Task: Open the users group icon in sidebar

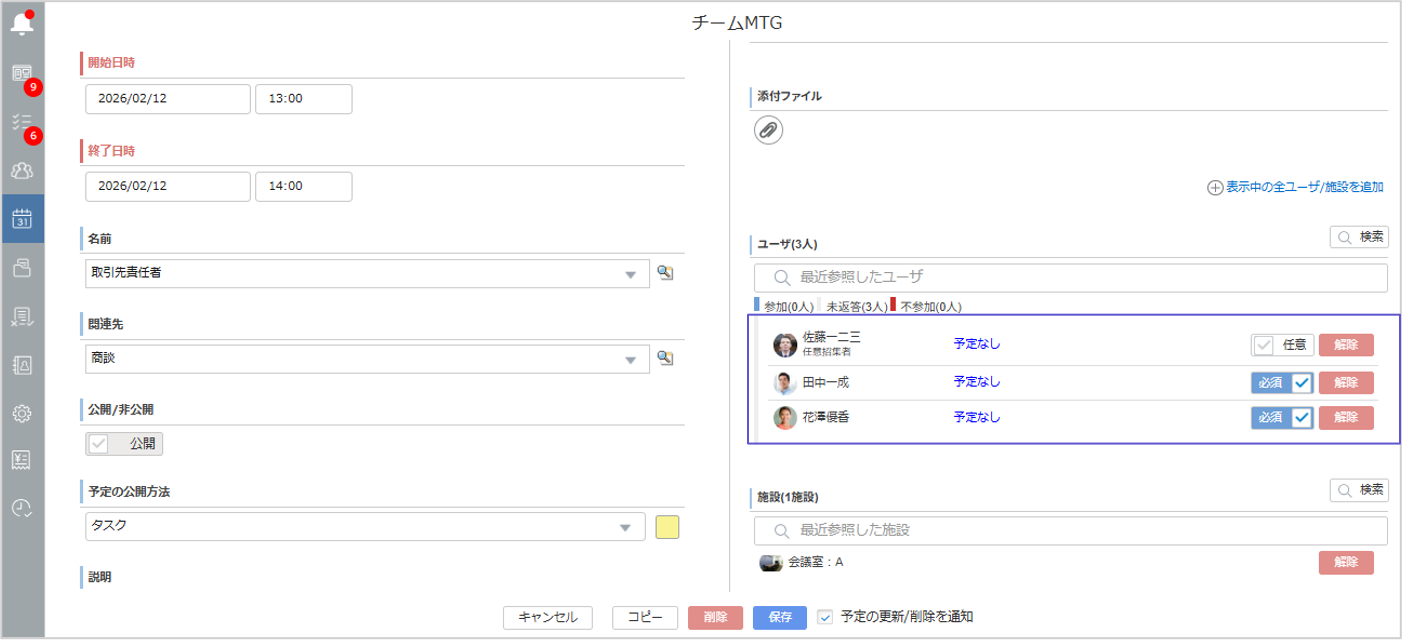Action: click(22, 170)
